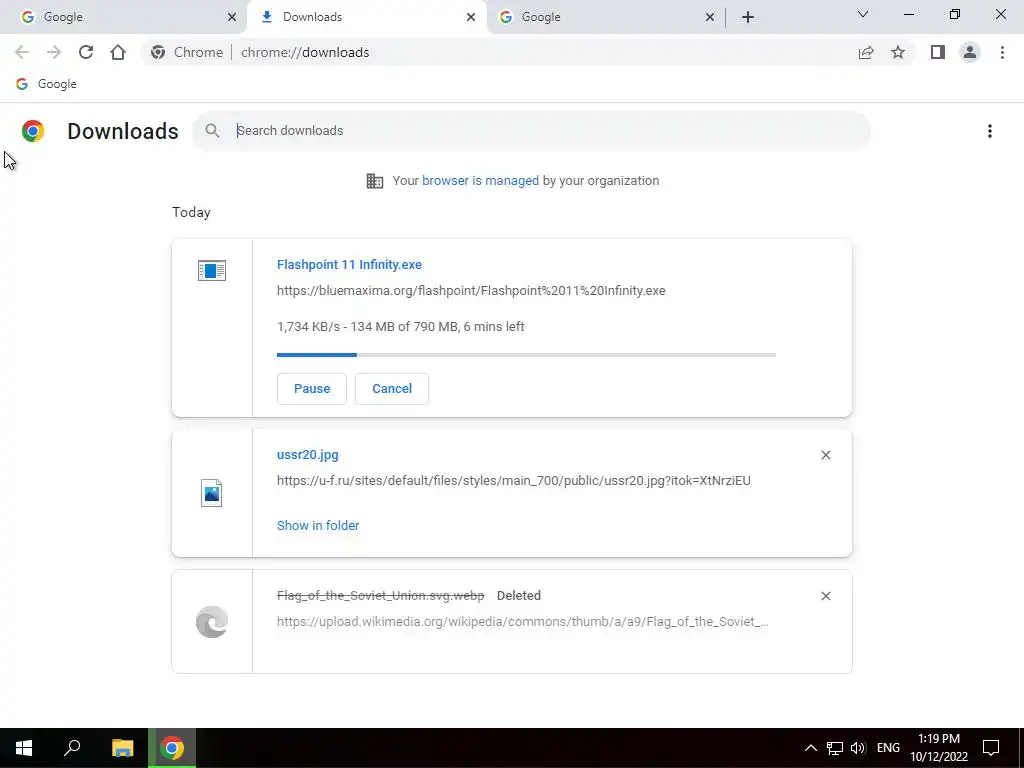
Task: Open the taskbar clock and date
Action: pyautogui.click(x=938, y=748)
